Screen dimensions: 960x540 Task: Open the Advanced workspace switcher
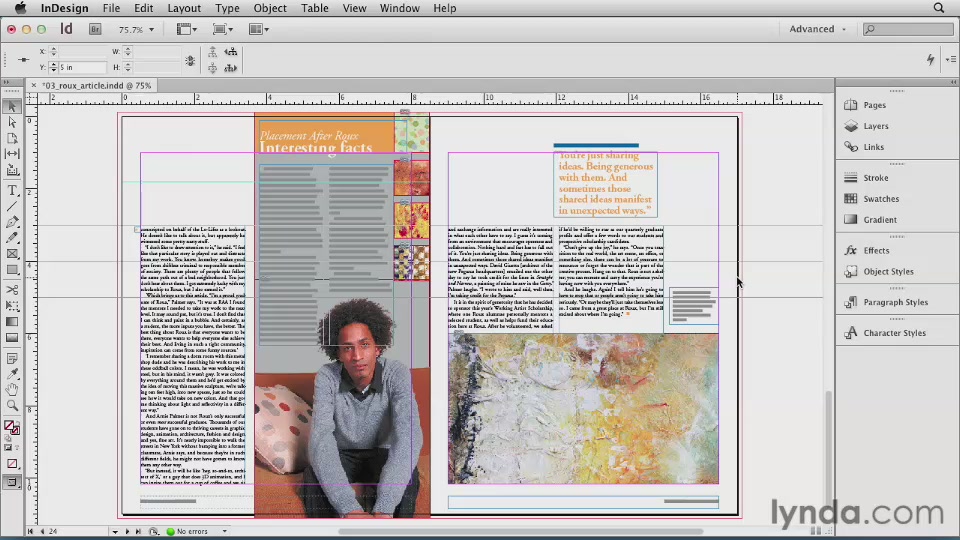[817, 29]
